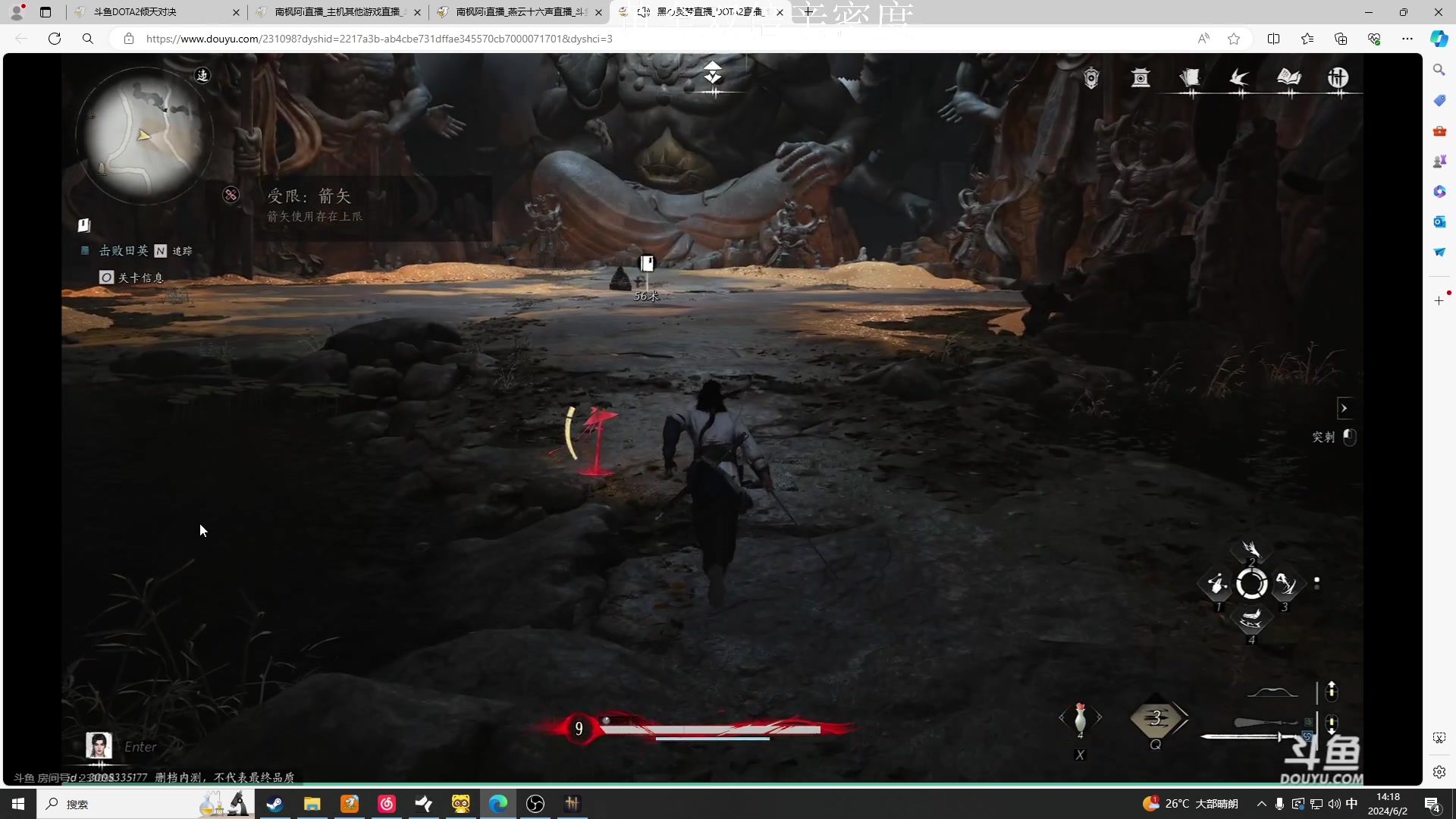1456x819 pixels.
Task: Open sidebar settings gear
Action: click(x=1439, y=772)
